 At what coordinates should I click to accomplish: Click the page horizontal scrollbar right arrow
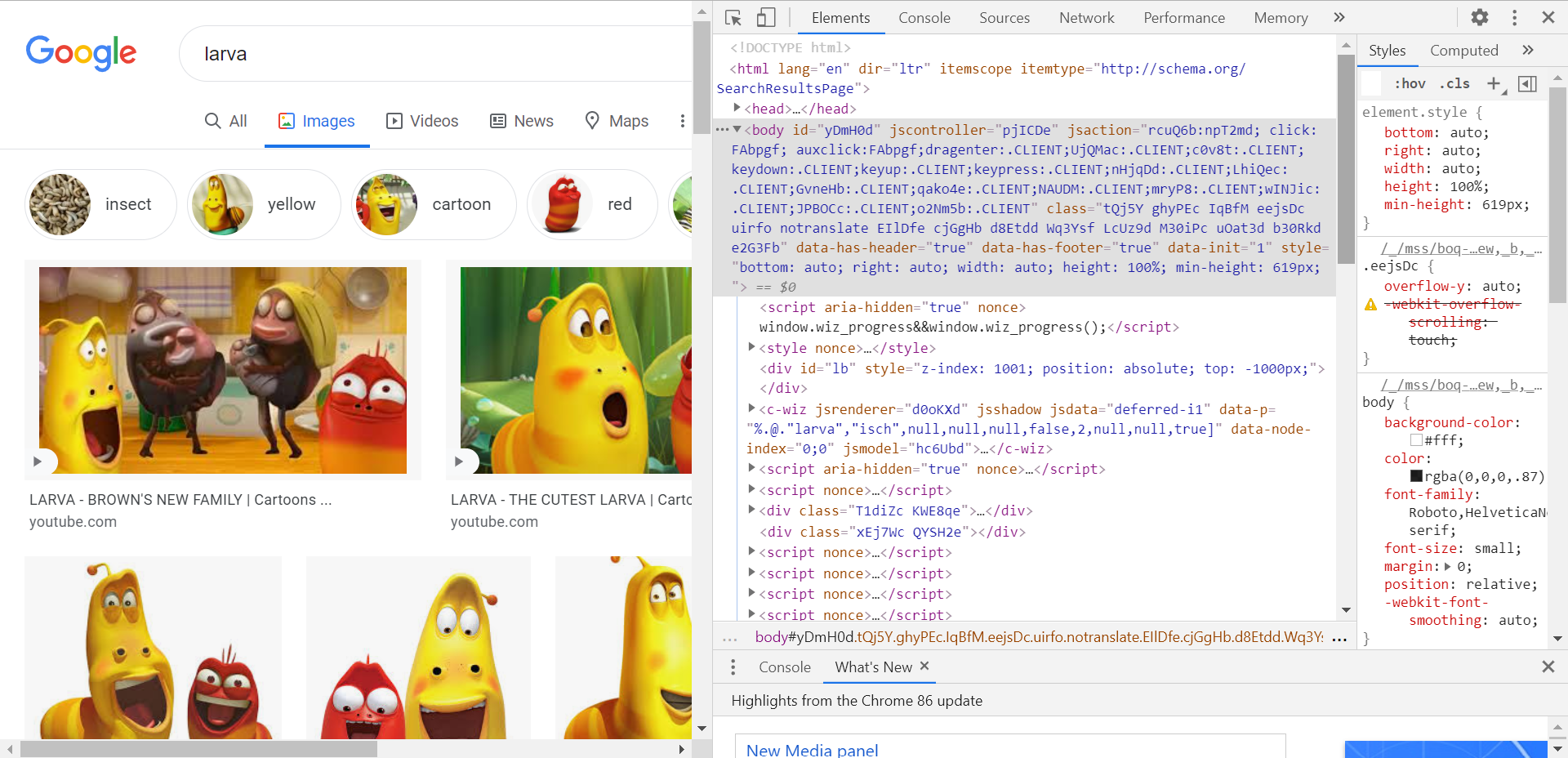(681, 749)
